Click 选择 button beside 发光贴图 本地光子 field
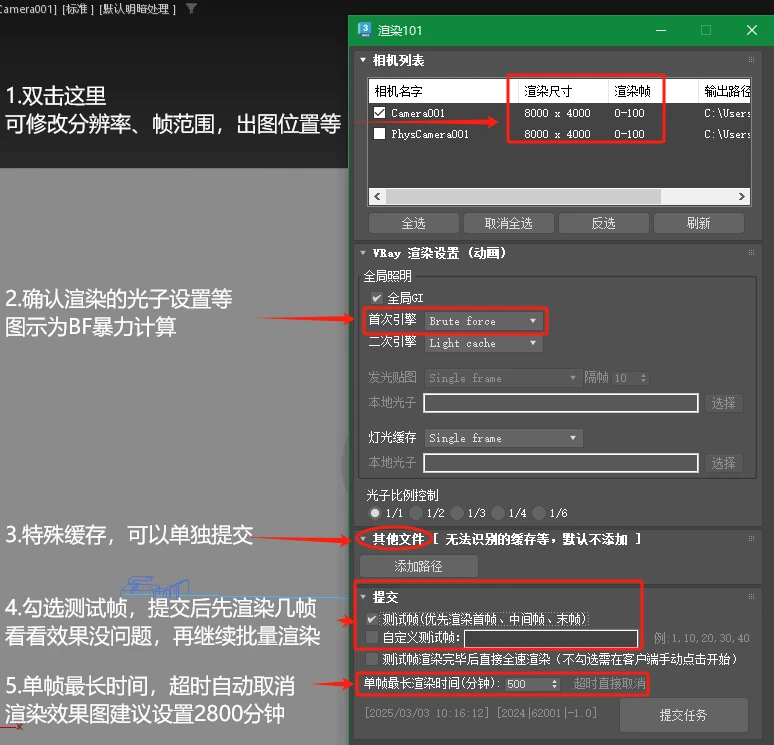Screen dimensions: 774x745 (723, 403)
